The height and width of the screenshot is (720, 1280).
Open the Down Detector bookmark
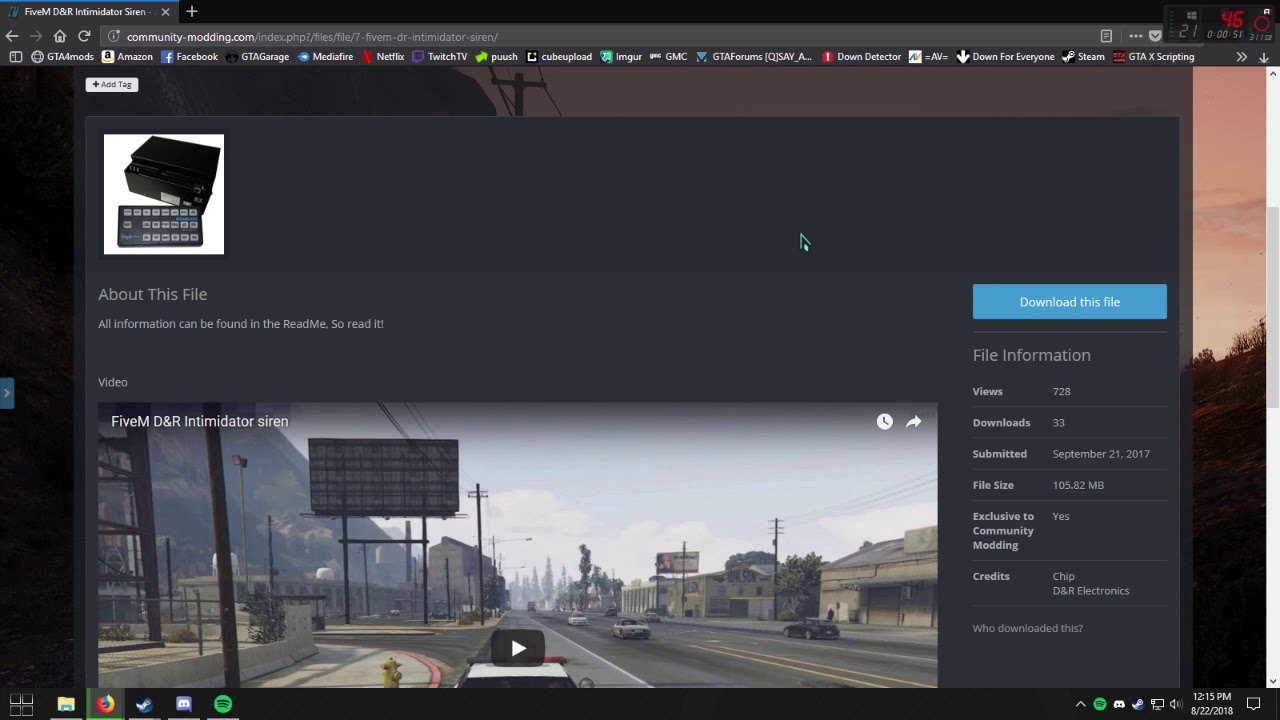point(861,57)
